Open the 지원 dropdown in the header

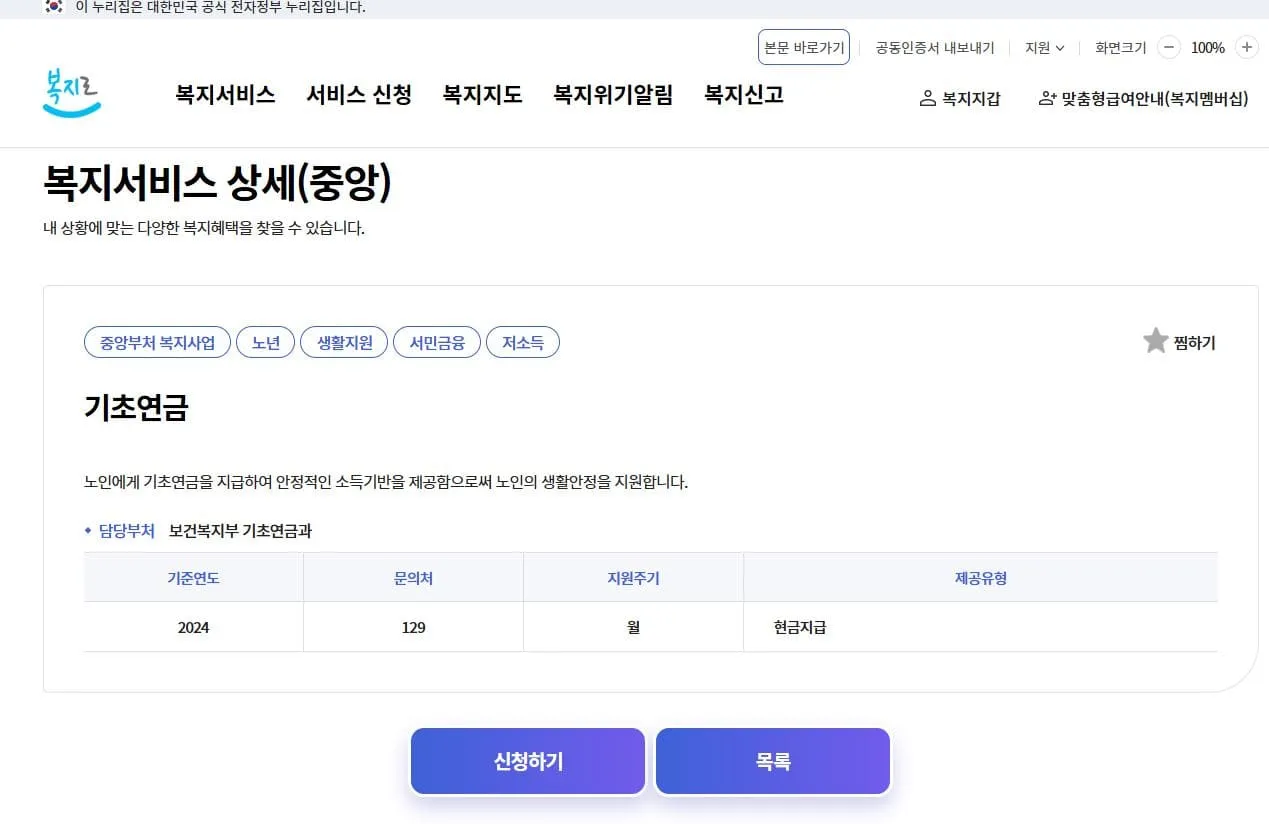coord(1042,47)
